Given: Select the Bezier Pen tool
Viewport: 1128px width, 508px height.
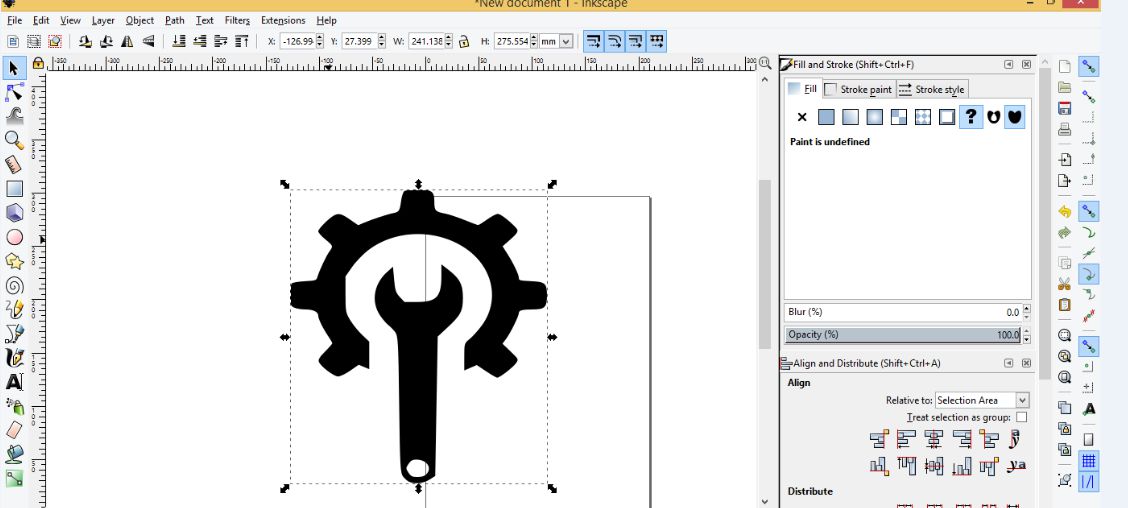Looking at the screenshot, I should pos(14,333).
